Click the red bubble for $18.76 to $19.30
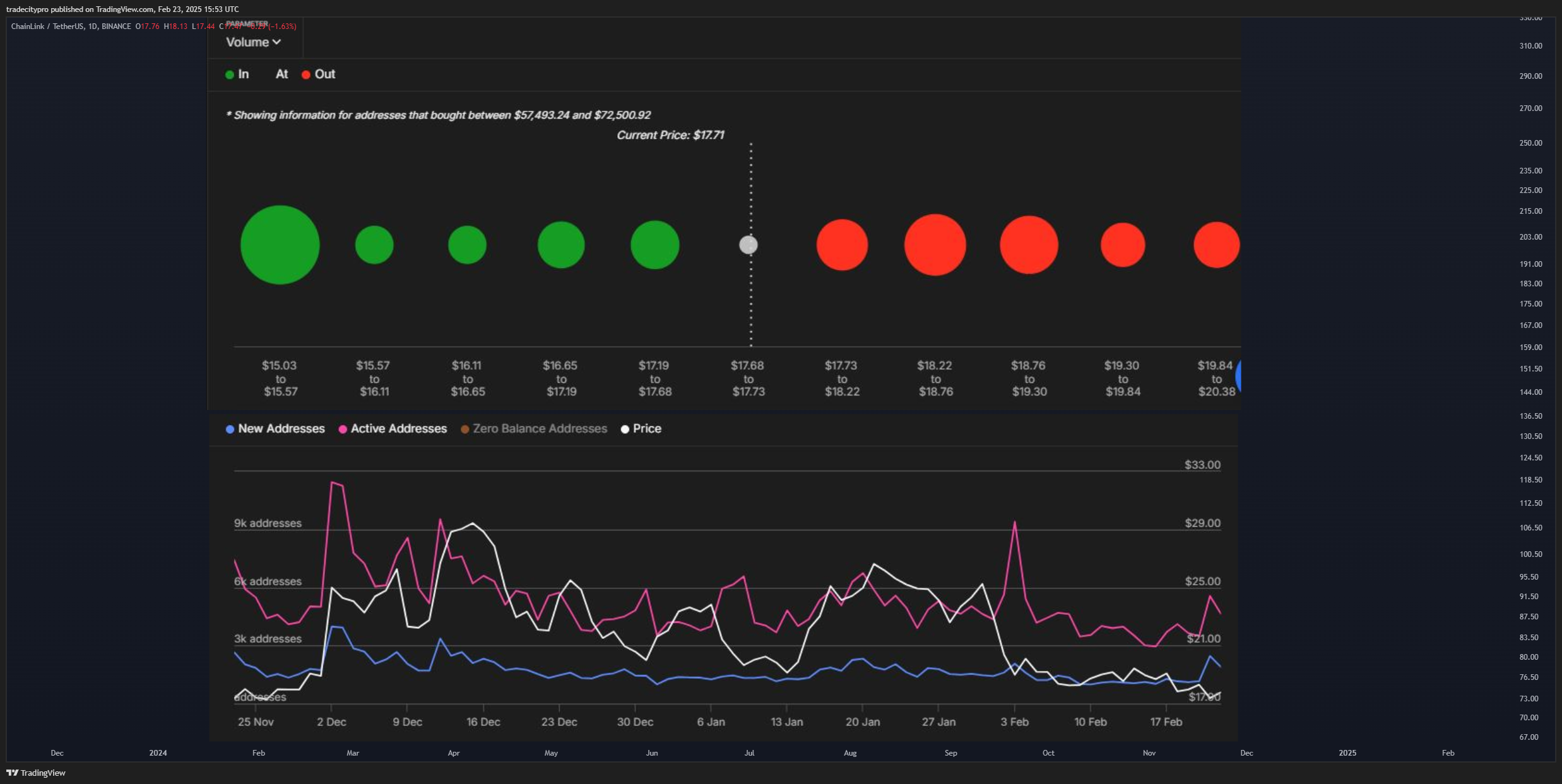This screenshot has width=1562, height=784. (1029, 245)
